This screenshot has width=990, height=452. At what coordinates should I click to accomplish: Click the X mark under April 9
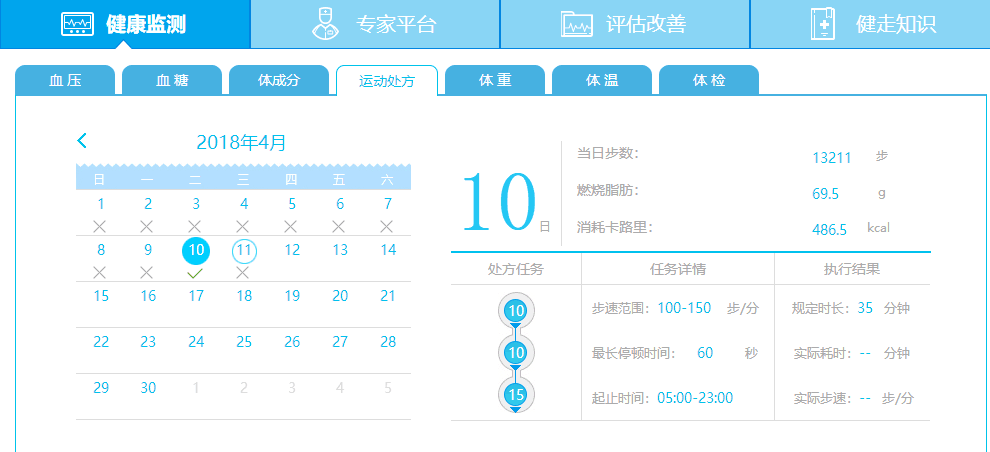147,272
